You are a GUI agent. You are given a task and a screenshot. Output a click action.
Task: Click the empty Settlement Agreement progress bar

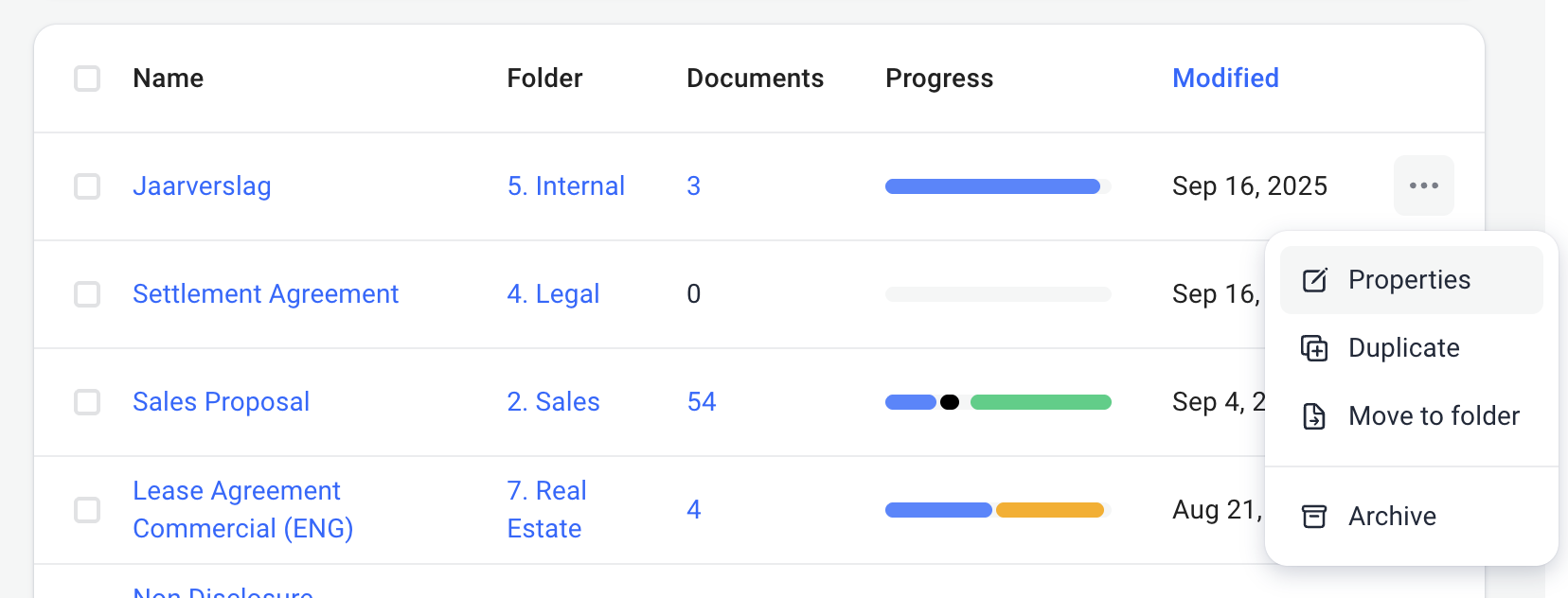(998, 294)
